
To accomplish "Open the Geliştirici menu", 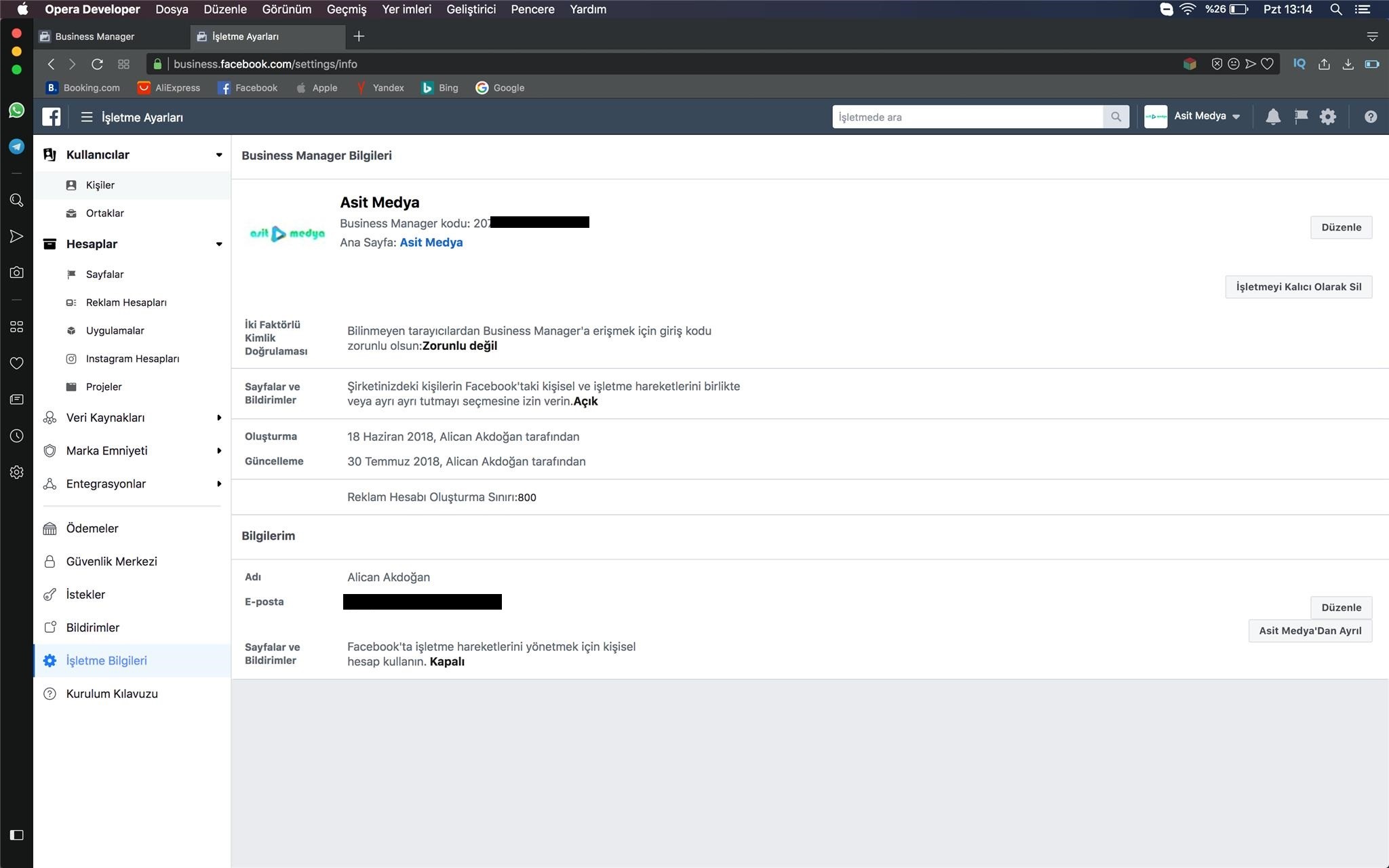I will point(471,9).
